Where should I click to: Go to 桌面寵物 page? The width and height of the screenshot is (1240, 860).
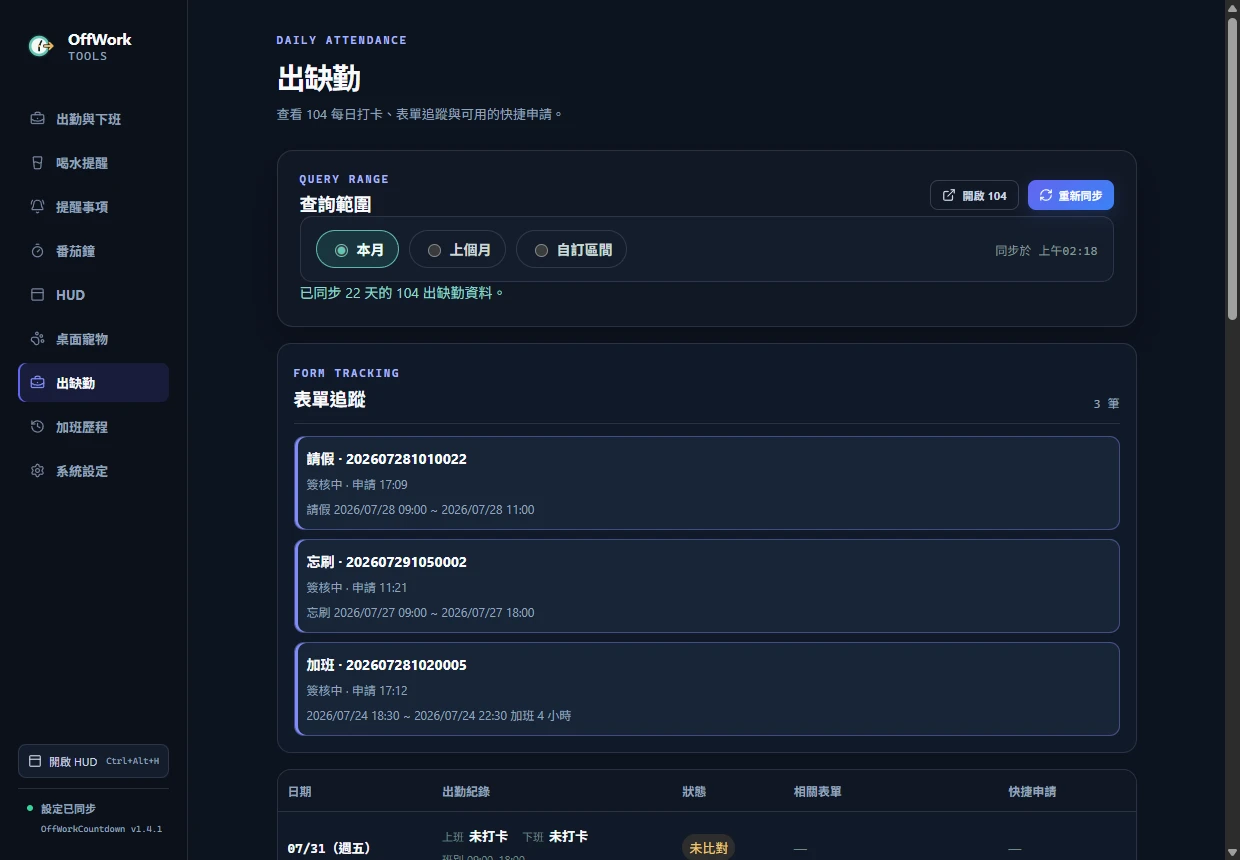93,339
